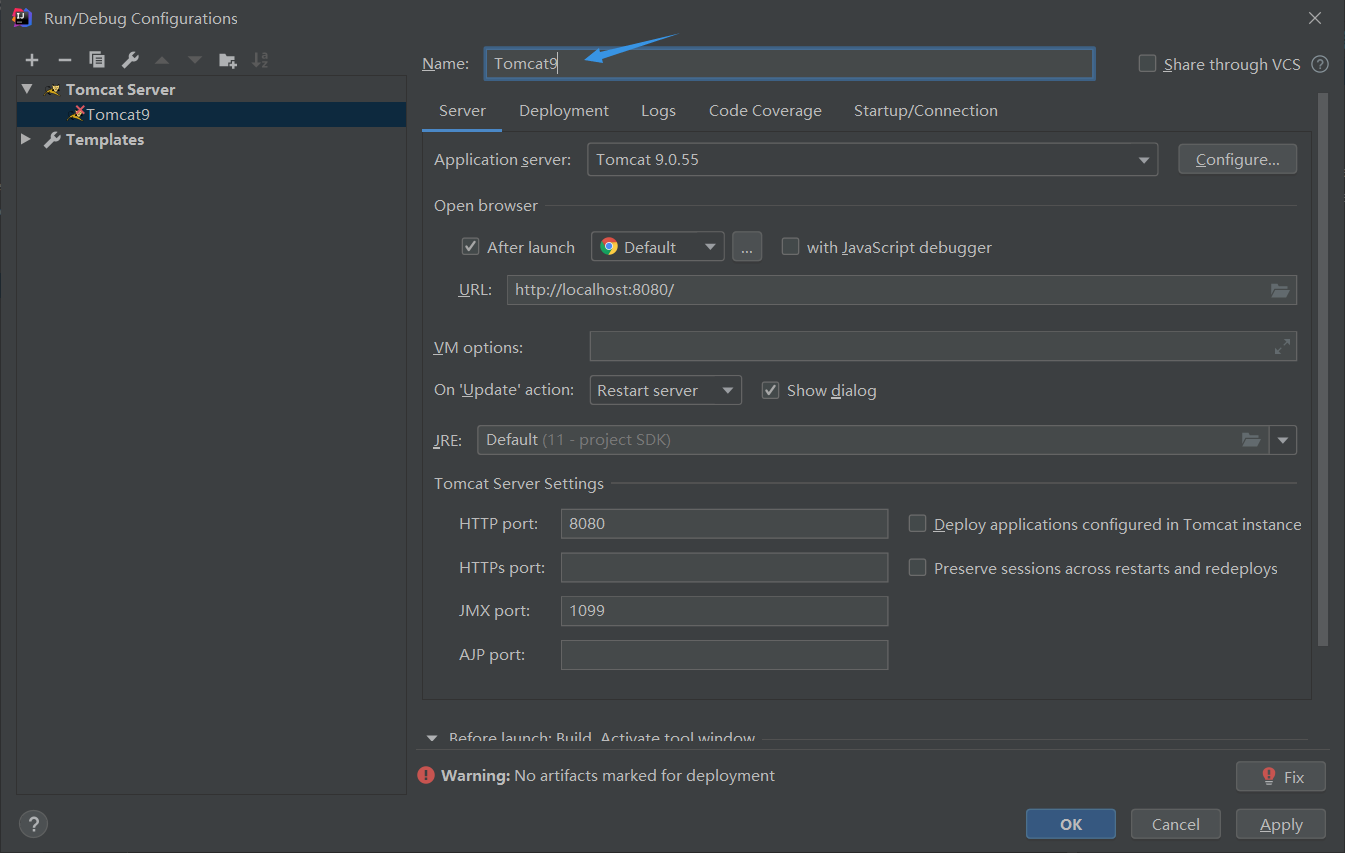Viewport: 1345px width, 853px height.
Task: Sort configurations alphabetically
Action: (x=260, y=60)
